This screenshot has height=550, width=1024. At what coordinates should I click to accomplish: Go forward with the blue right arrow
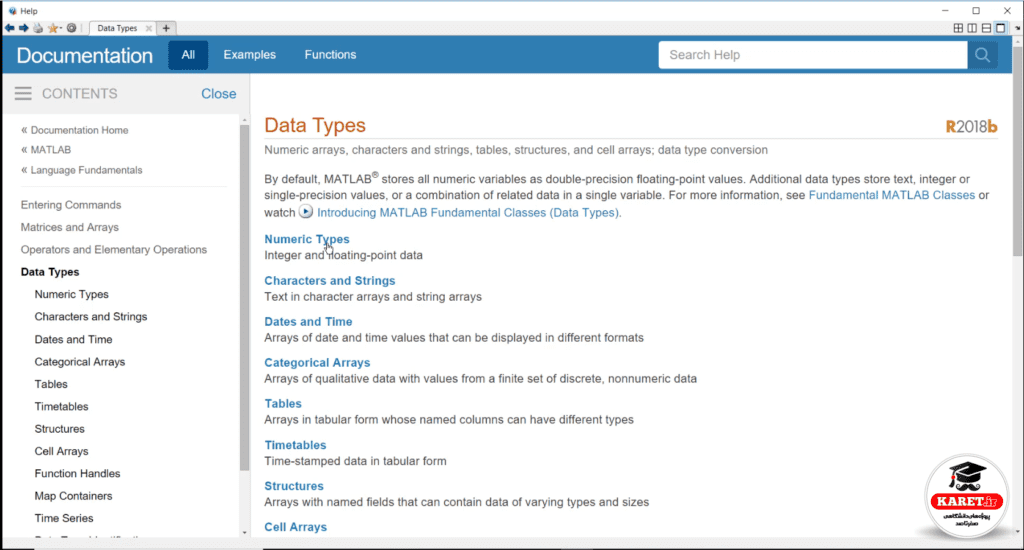pyautogui.click(x=24, y=28)
